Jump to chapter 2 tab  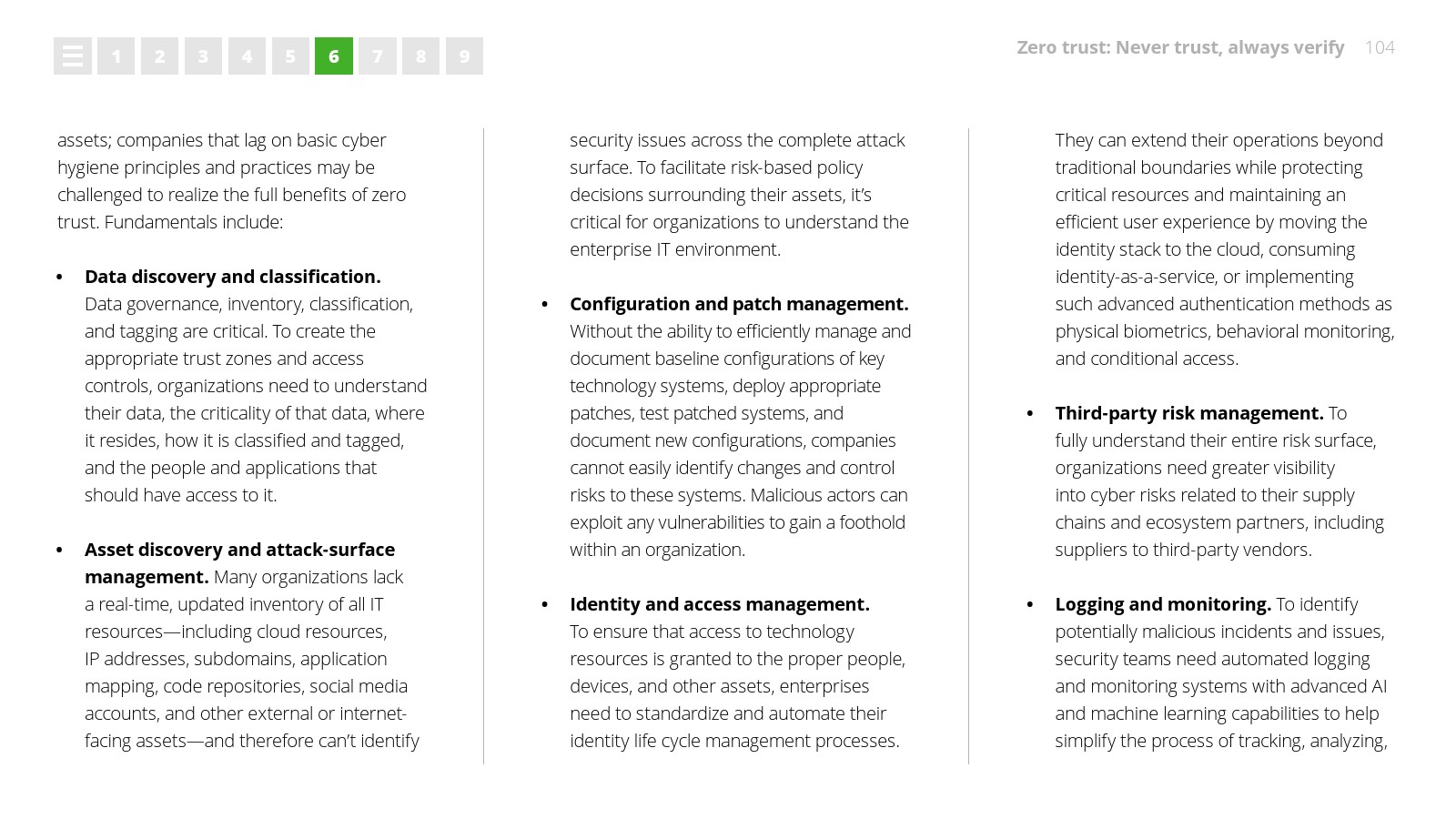[x=159, y=56]
